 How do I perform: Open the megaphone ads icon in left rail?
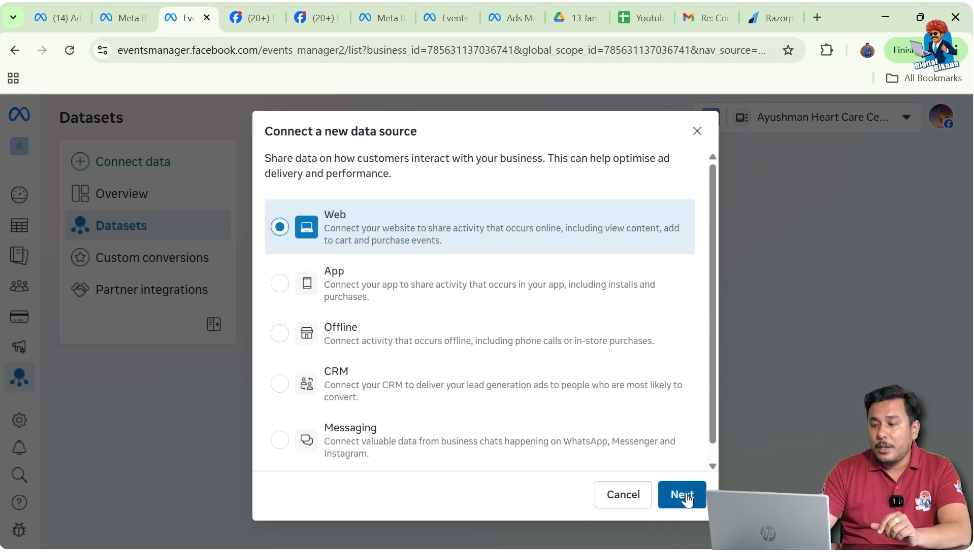tap(19, 346)
